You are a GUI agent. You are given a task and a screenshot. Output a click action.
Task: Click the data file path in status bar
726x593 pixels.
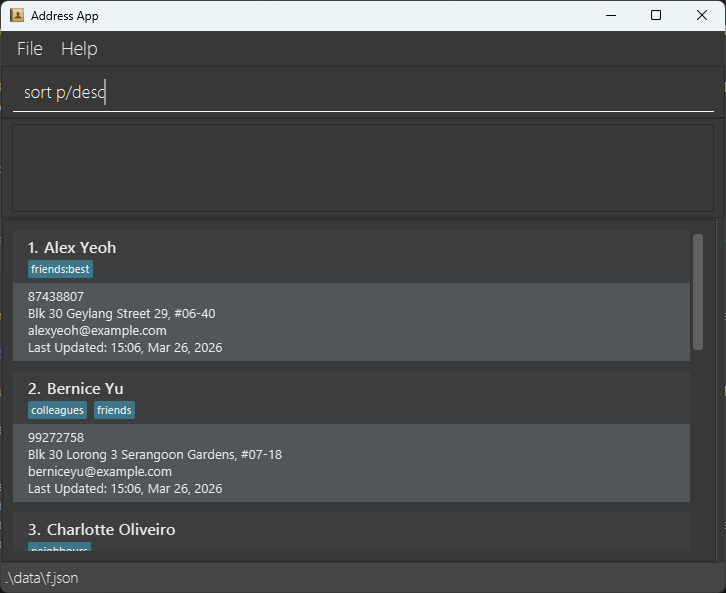point(41,578)
